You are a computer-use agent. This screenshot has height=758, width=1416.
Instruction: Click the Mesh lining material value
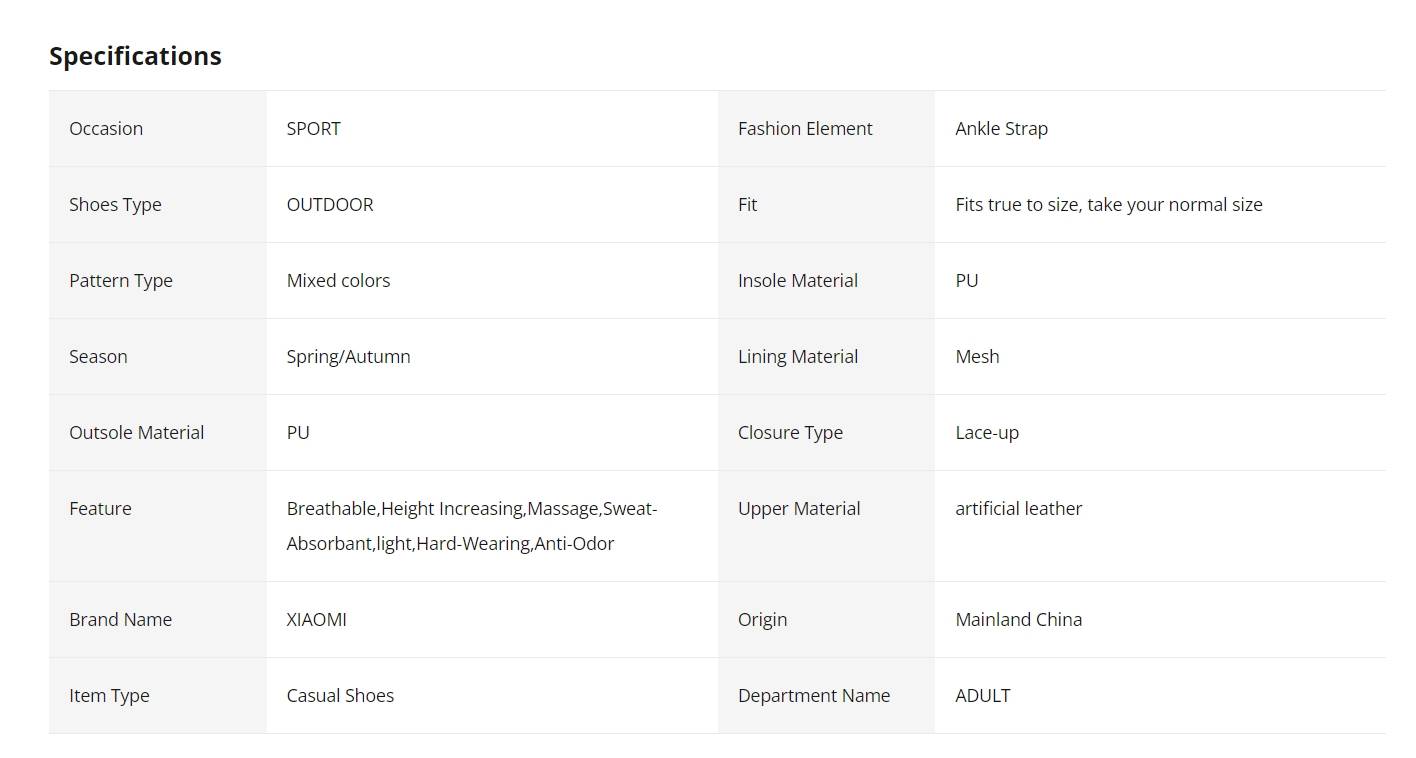977,357
